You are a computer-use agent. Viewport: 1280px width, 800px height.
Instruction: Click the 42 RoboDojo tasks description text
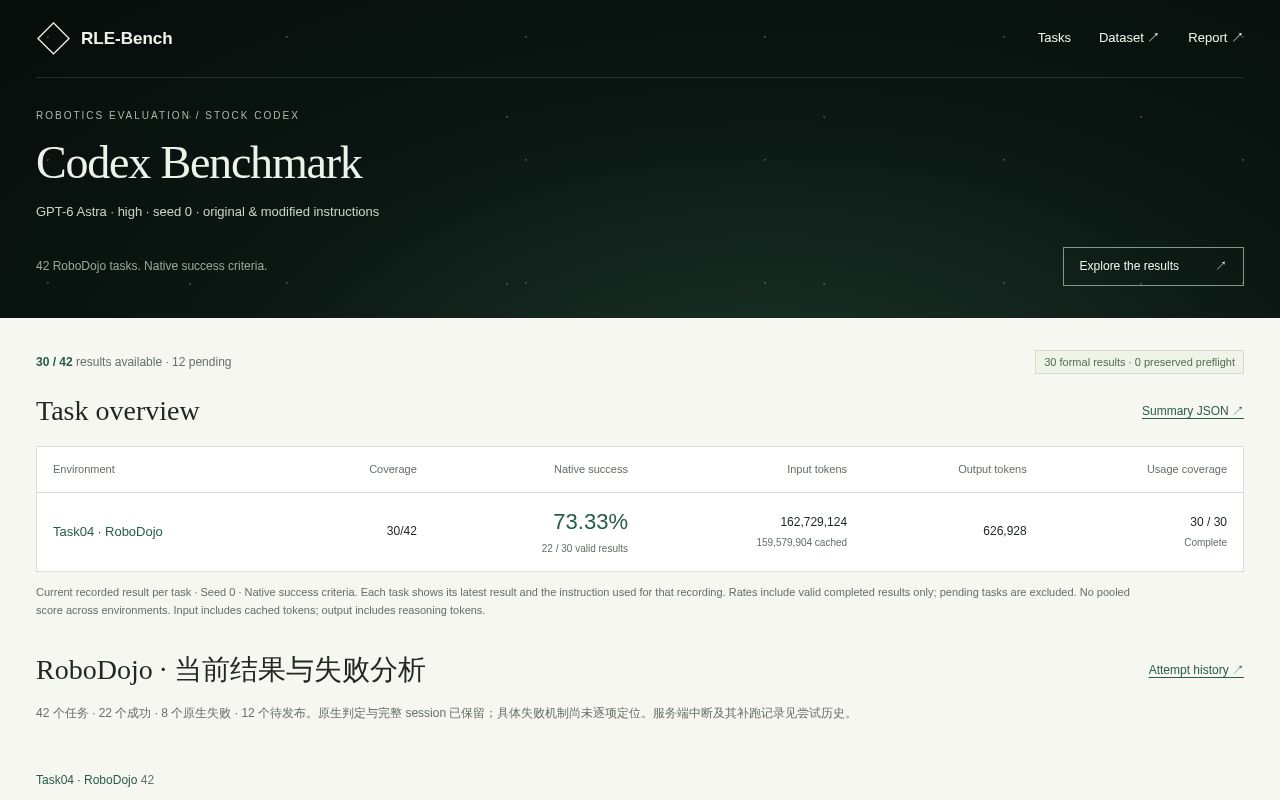coord(152,266)
